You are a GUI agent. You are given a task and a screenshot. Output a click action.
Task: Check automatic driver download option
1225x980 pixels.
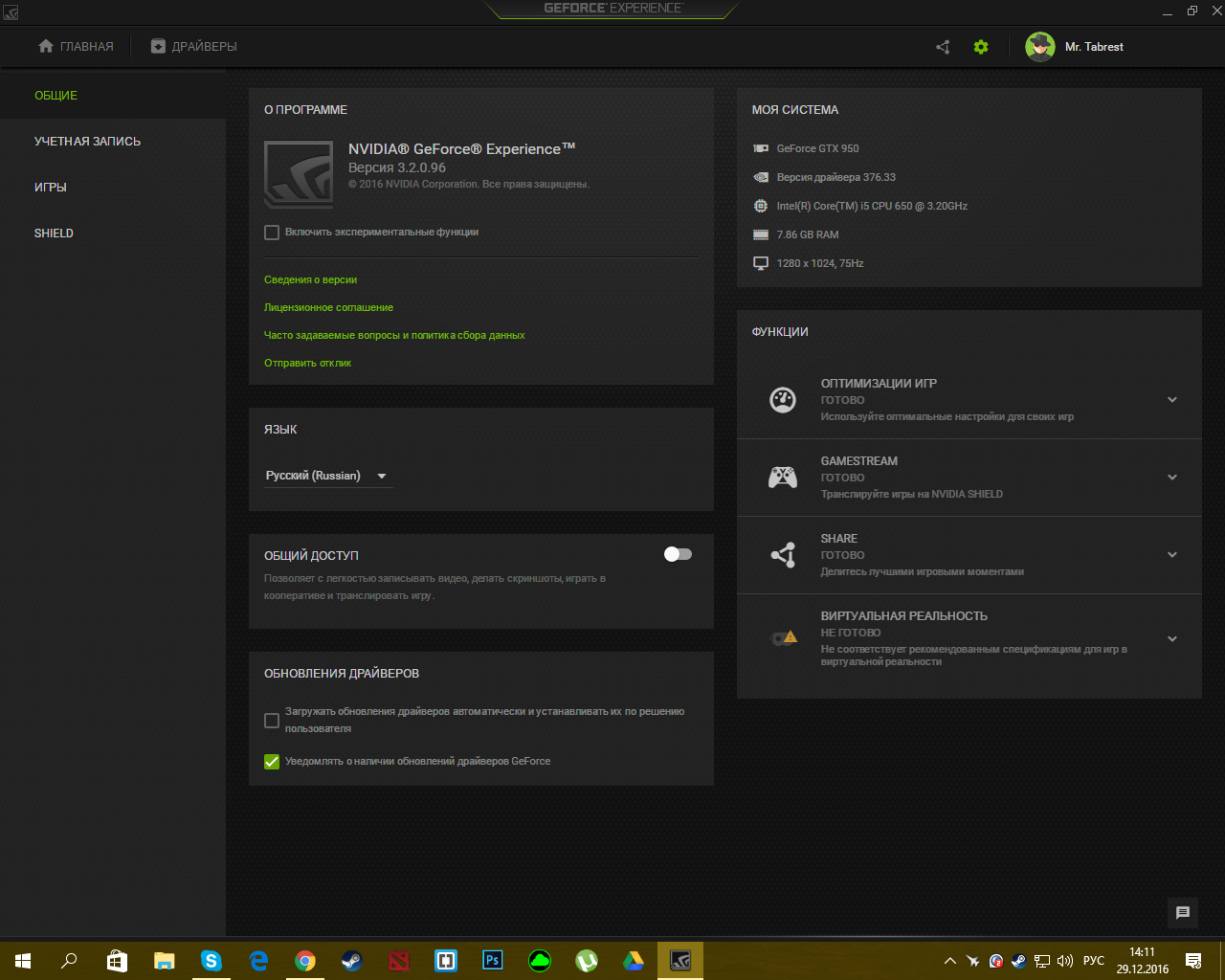(272, 721)
